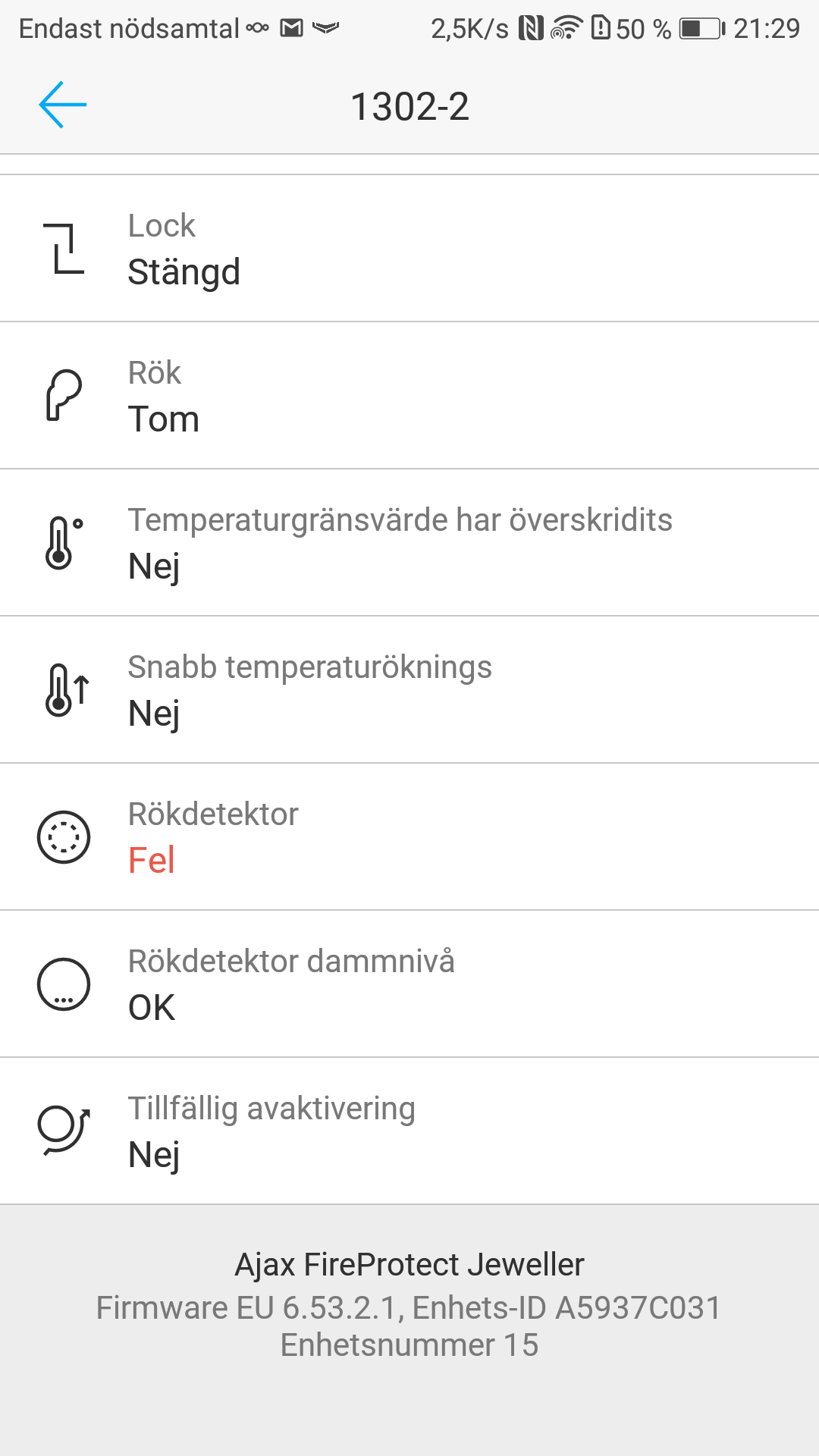The width and height of the screenshot is (819, 1456).
Task: Open Rökdetektor dammnivå OK row
Action: (x=409, y=984)
